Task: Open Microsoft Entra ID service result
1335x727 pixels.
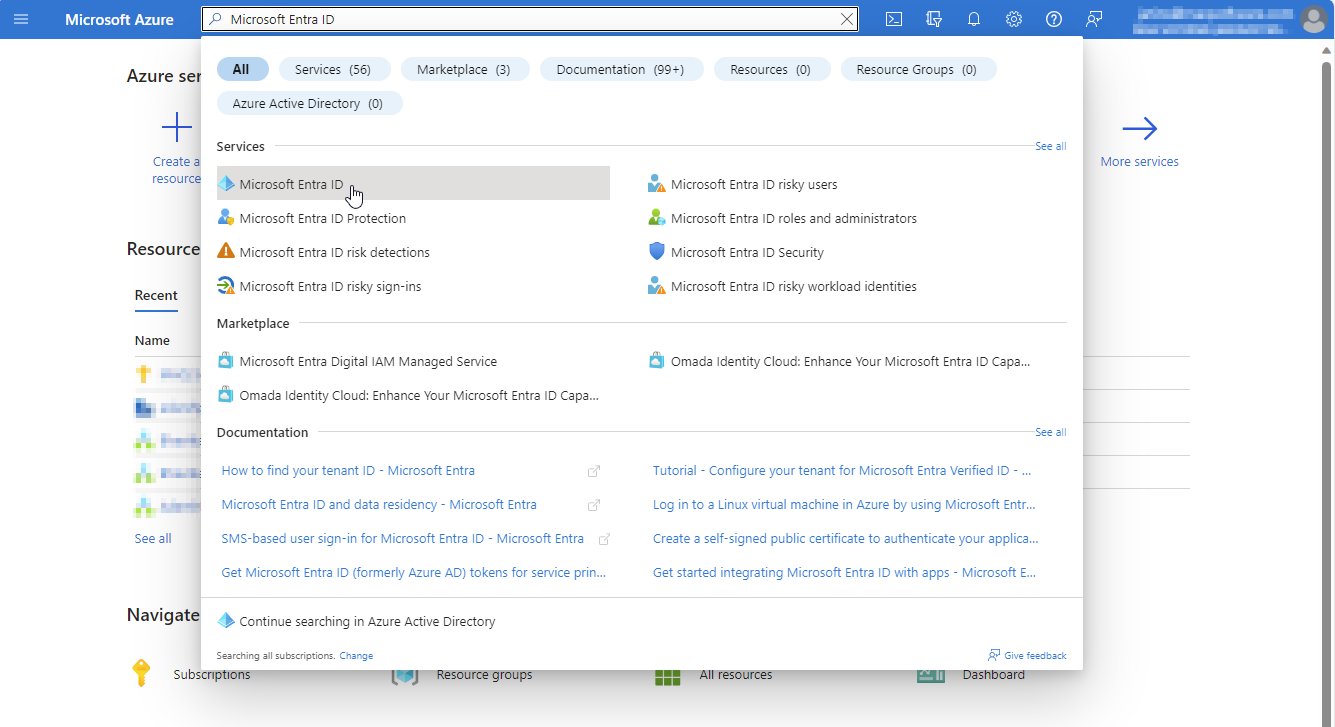Action: click(291, 184)
